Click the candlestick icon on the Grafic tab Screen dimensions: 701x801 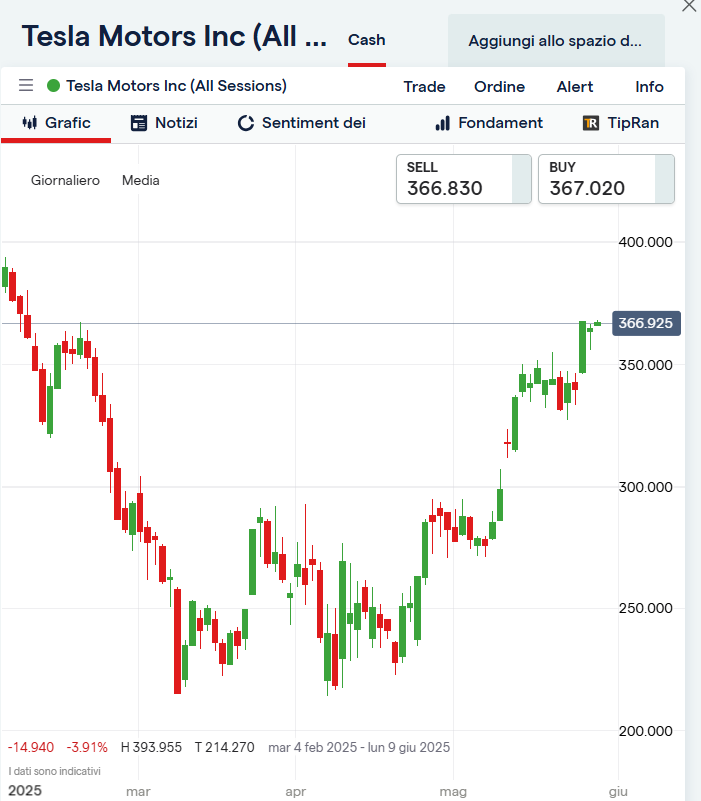tap(30, 123)
